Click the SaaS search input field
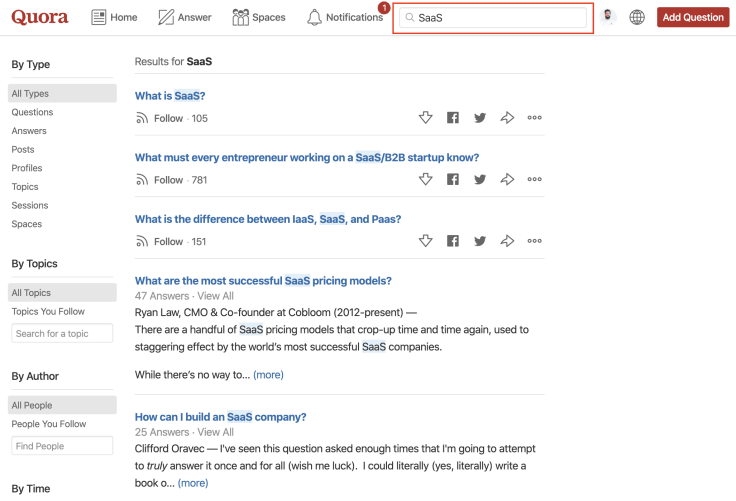The image size is (736, 501). tap(493, 17)
